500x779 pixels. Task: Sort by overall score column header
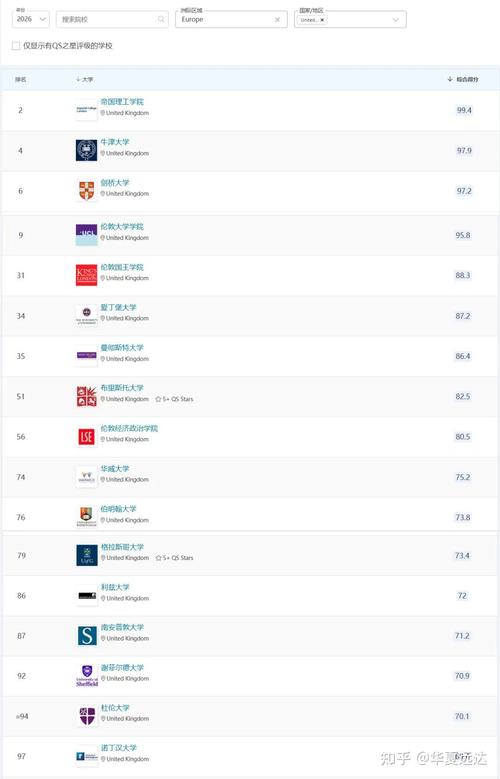[463, 79]
